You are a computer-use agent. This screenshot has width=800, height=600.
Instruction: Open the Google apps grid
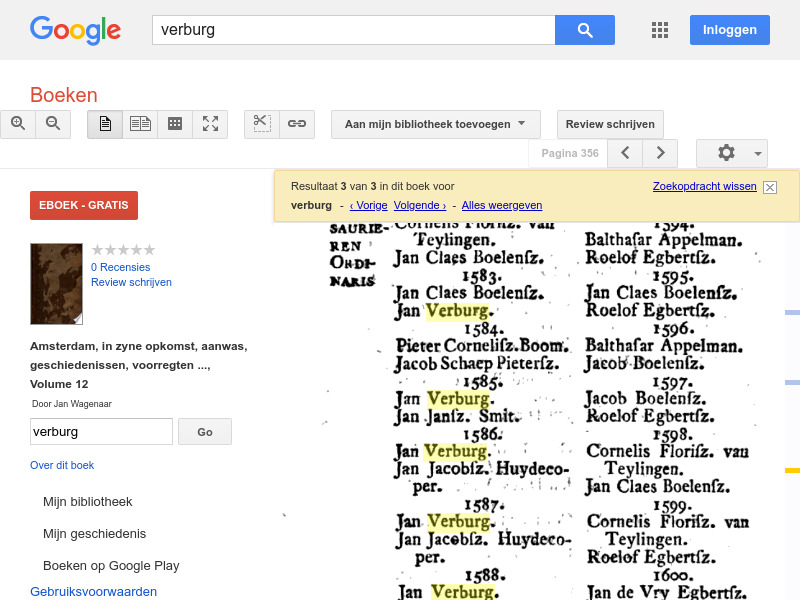tap(660, 30)
